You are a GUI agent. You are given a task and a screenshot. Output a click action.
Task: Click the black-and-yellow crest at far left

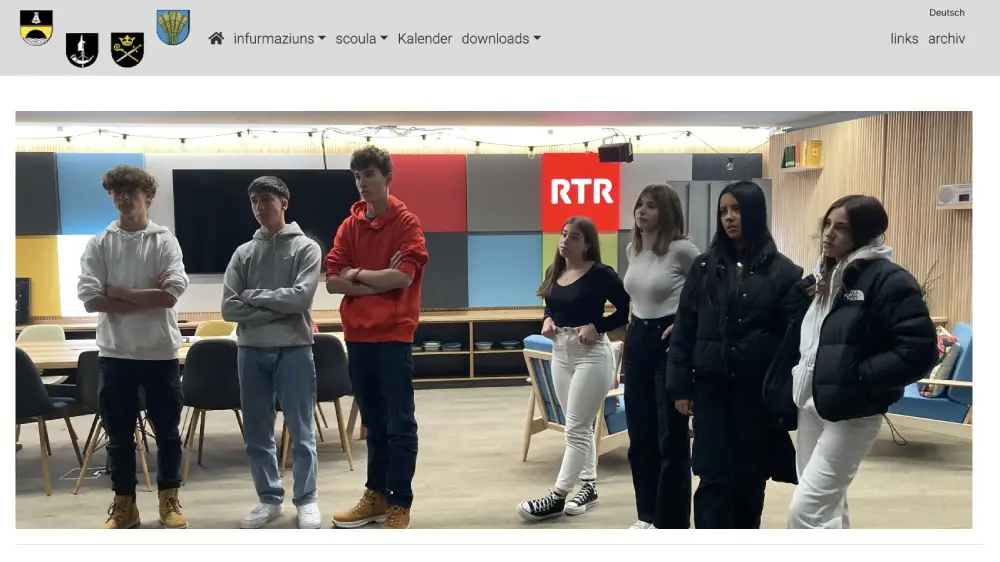tap(36, 27)
